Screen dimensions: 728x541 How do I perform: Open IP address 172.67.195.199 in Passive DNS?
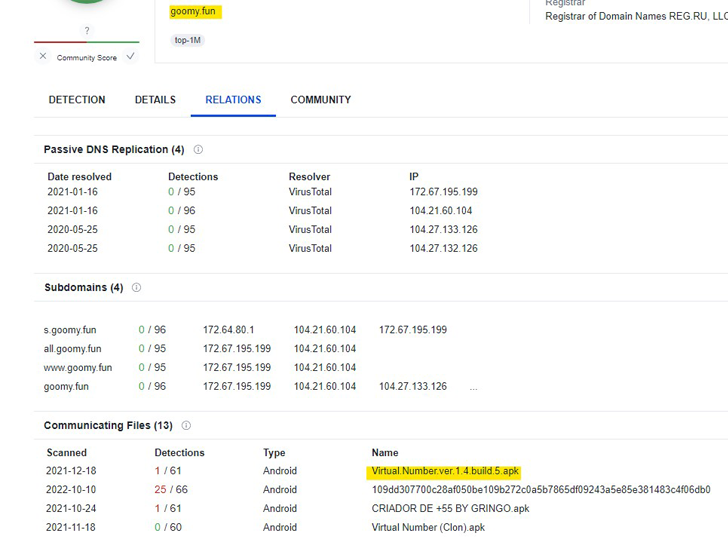(x=443, y=192)
